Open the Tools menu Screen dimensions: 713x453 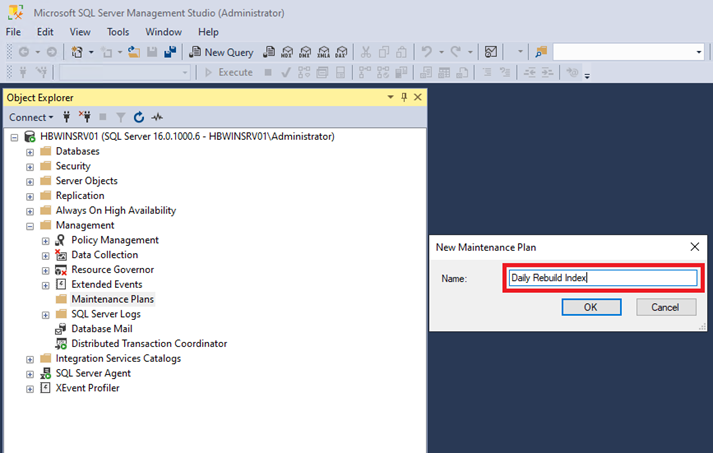[118, 32]
